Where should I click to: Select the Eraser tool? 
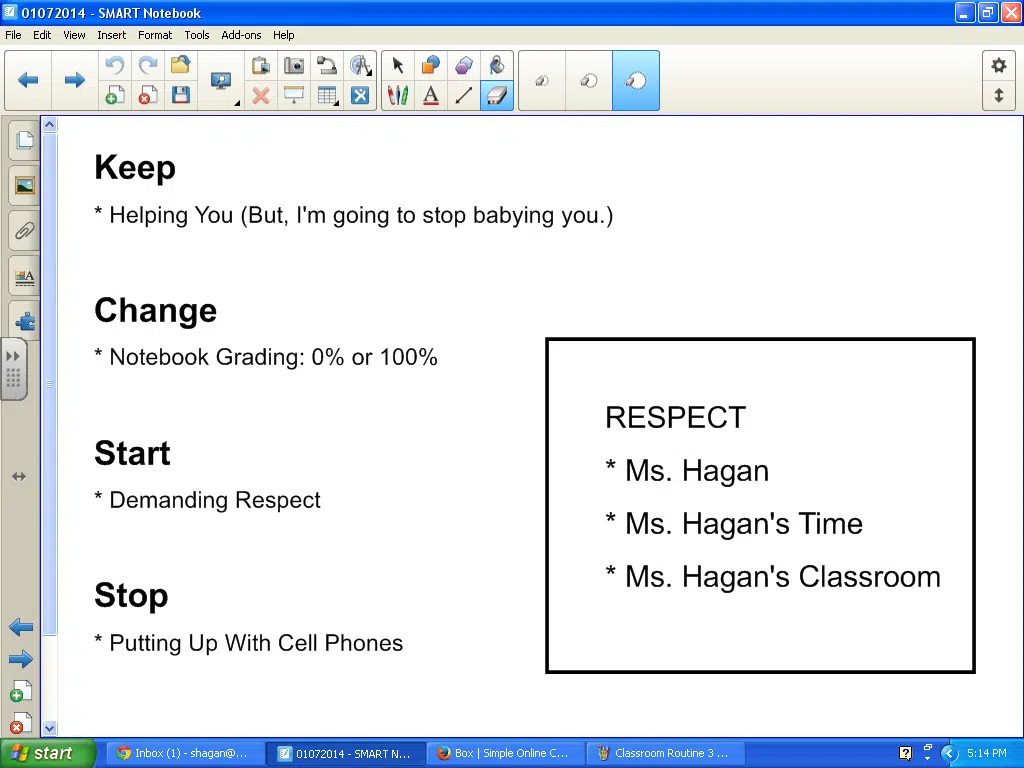point(497,96)
